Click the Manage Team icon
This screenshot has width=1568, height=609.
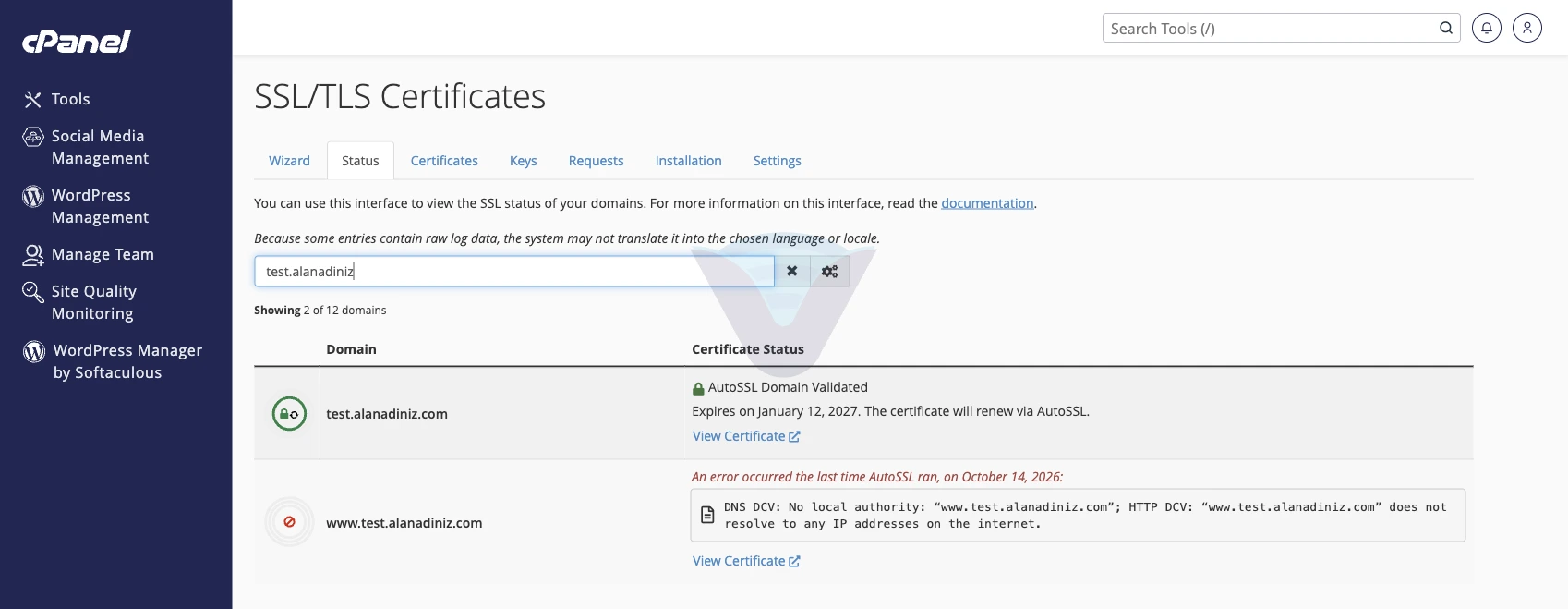point(33,255)
